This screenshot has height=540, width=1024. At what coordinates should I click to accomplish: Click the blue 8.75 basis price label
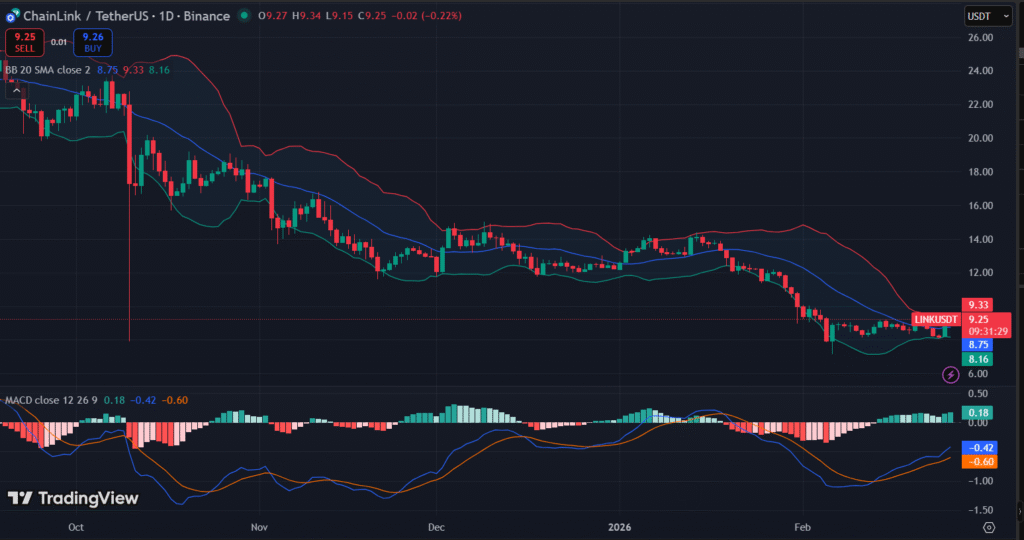pos(976,344)
